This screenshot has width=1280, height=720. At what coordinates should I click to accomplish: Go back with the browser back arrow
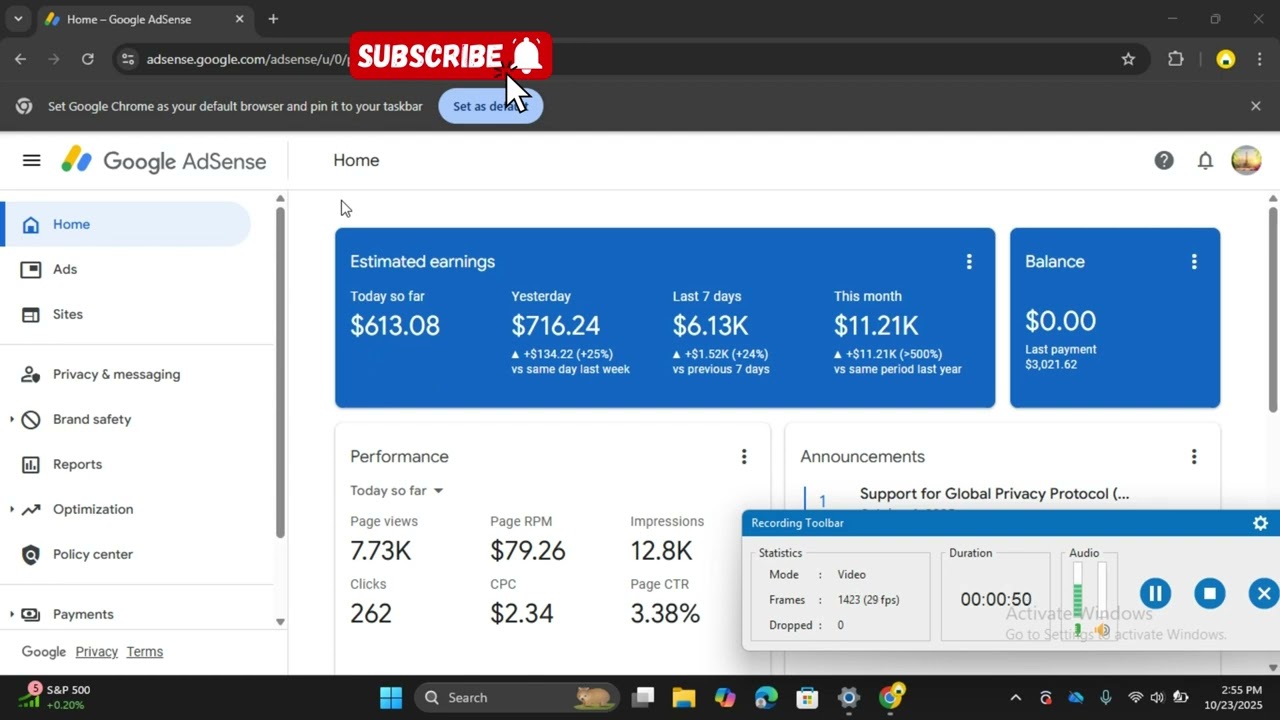(x=20, y=59)
